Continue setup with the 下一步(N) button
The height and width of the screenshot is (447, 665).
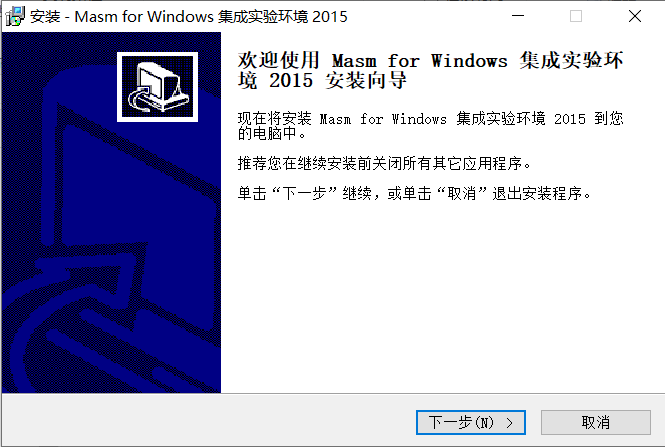click(x=471, y=422)
